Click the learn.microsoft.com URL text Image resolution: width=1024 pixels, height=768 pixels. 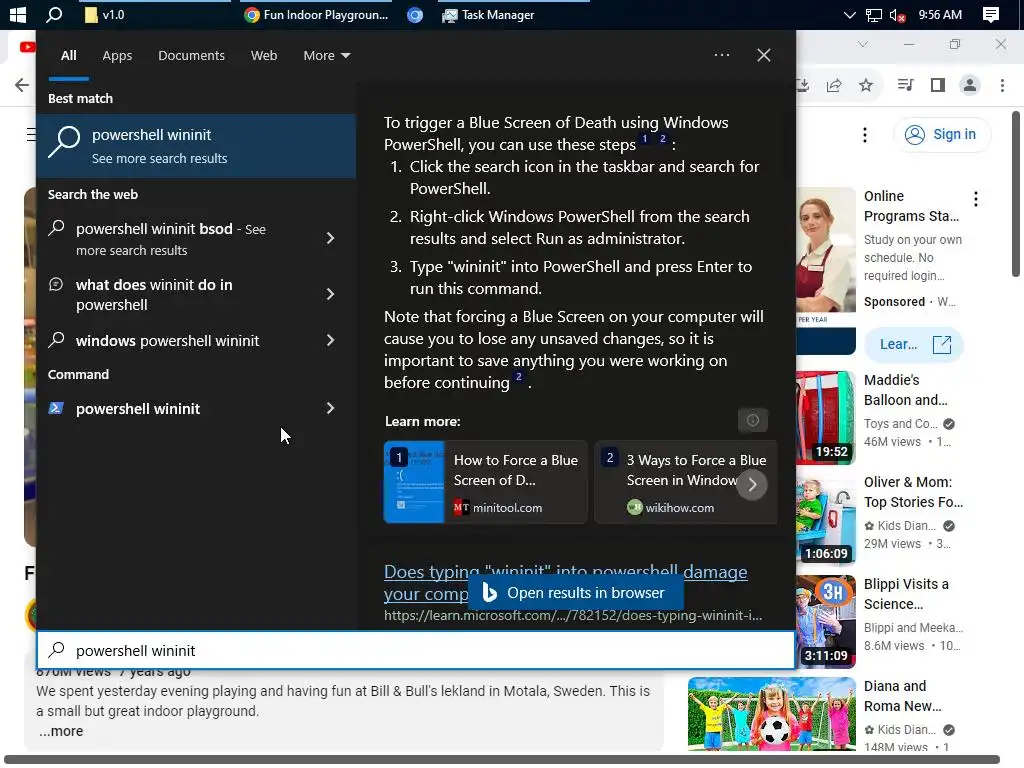(x=573, y=616)
